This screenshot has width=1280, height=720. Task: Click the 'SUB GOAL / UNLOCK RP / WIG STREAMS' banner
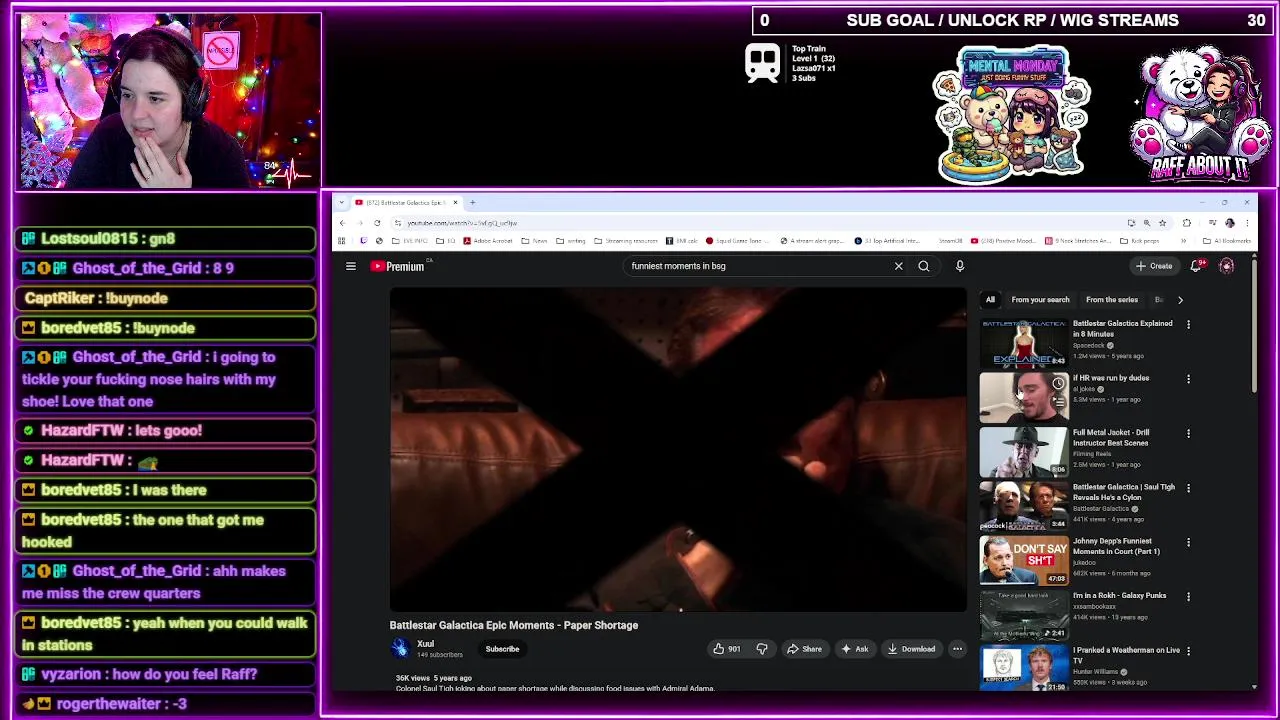point(1012,20)
